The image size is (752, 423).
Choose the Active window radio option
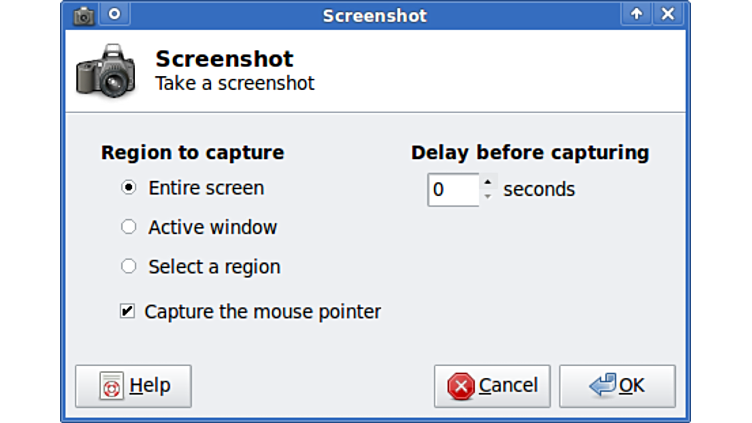tap(128, 227)
